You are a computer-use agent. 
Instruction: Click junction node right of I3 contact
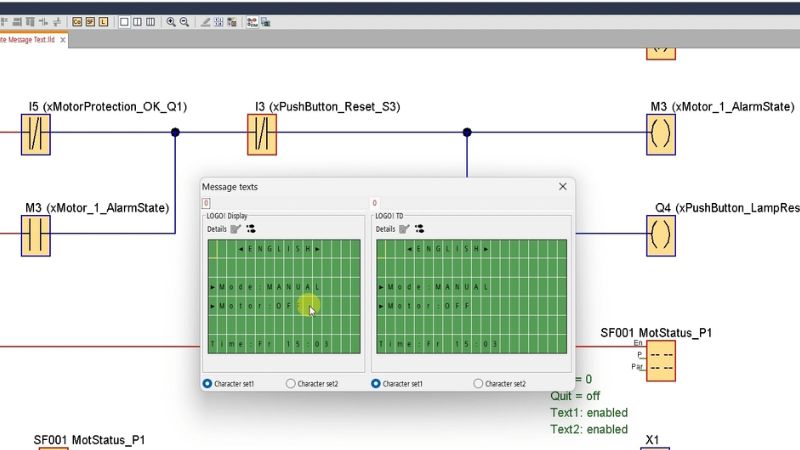(467, 132)
